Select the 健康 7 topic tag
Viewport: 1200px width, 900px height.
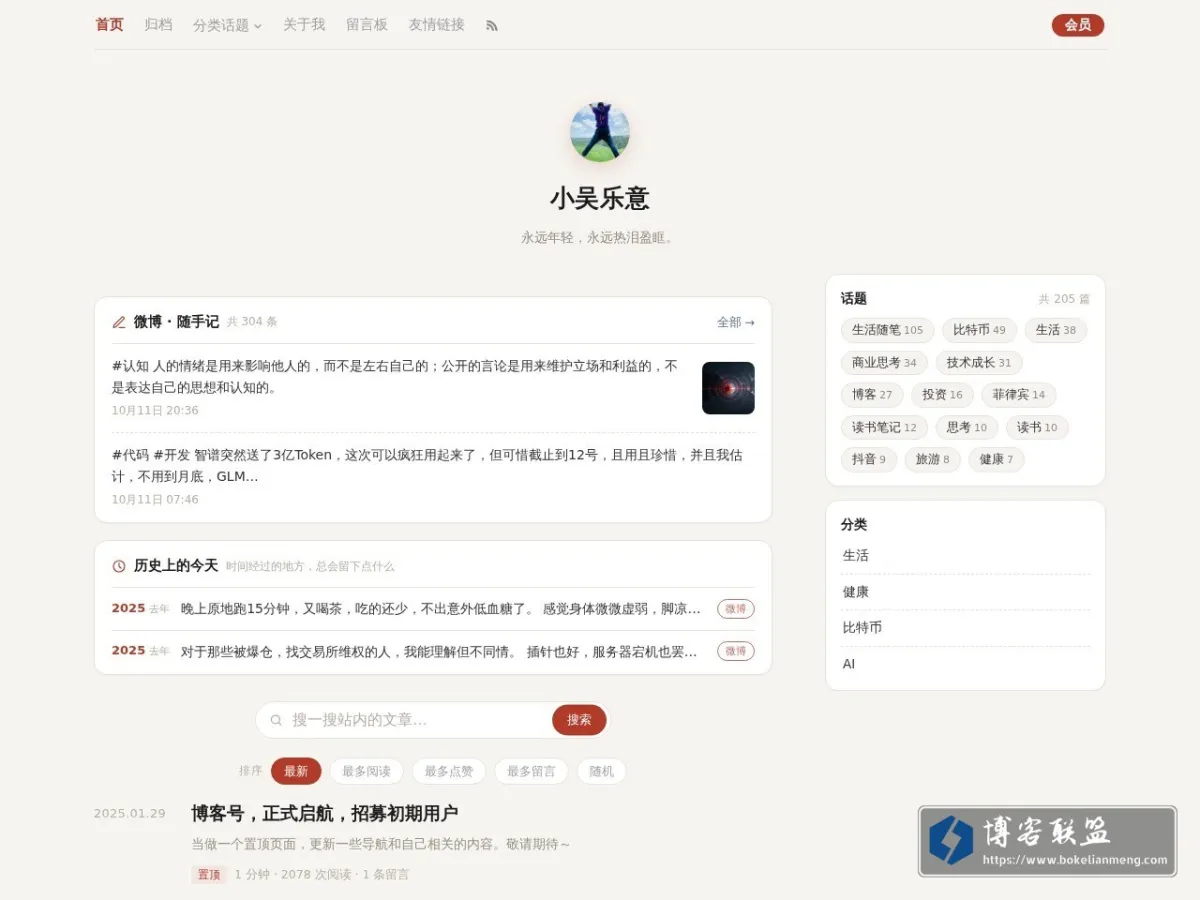[x=996, y=460]
